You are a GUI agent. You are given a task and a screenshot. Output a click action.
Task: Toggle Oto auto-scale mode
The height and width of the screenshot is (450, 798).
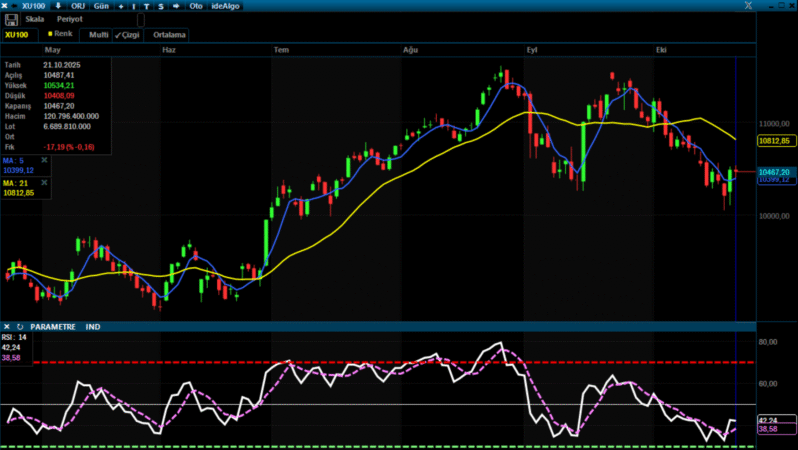196,6
